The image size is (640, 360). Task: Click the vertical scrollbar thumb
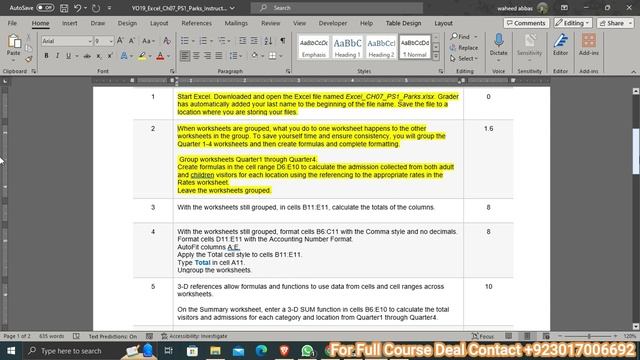point(636,152)
